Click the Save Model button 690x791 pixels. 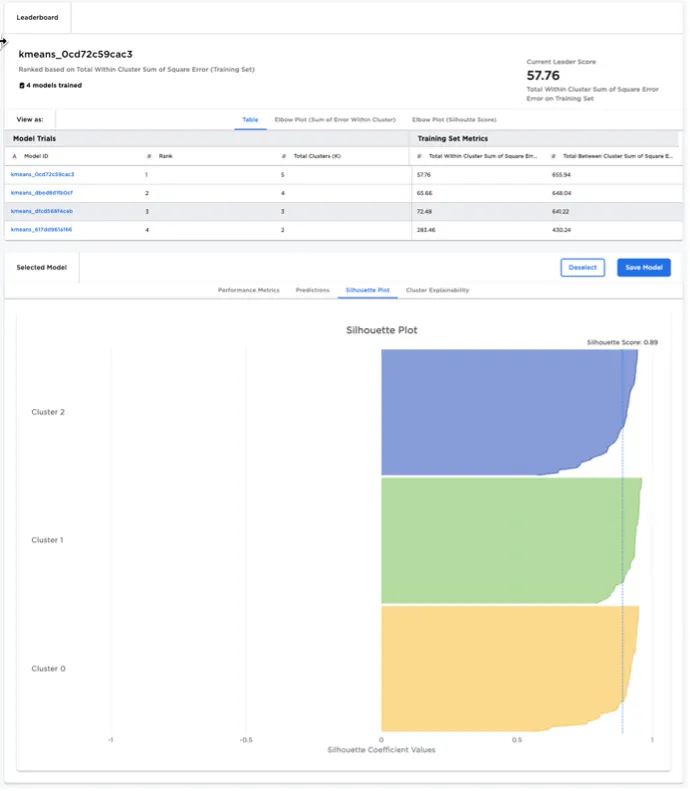coord(643,268)
